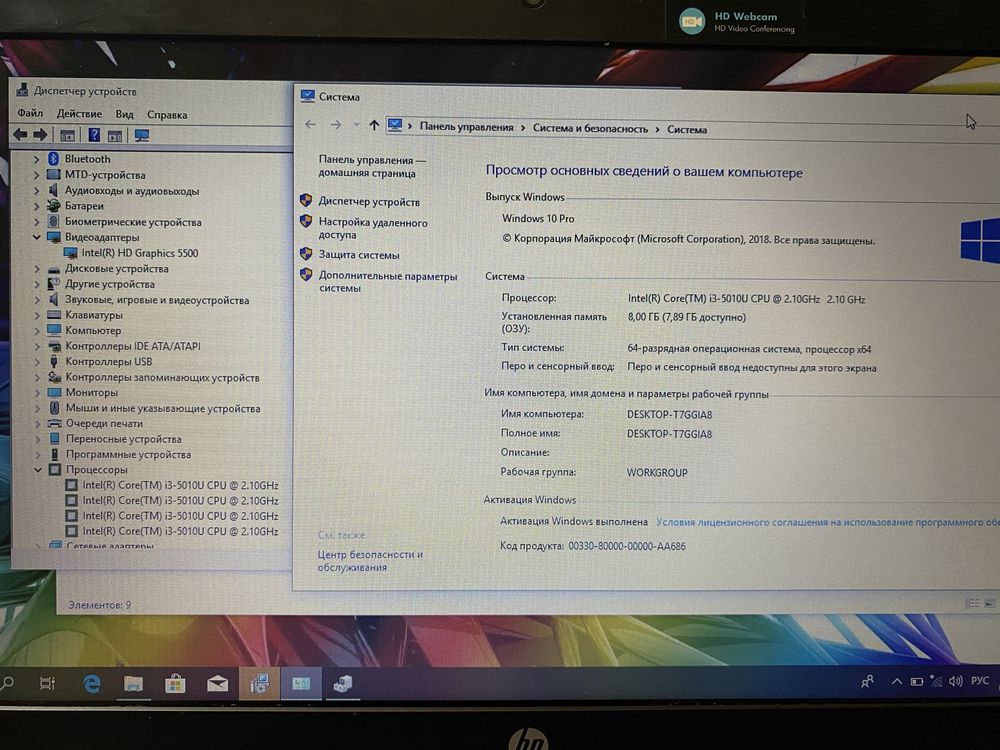Click the Видеоадаптеры display adapter icon
This screenshot has width=1000, height=750.
pos(54,237)
